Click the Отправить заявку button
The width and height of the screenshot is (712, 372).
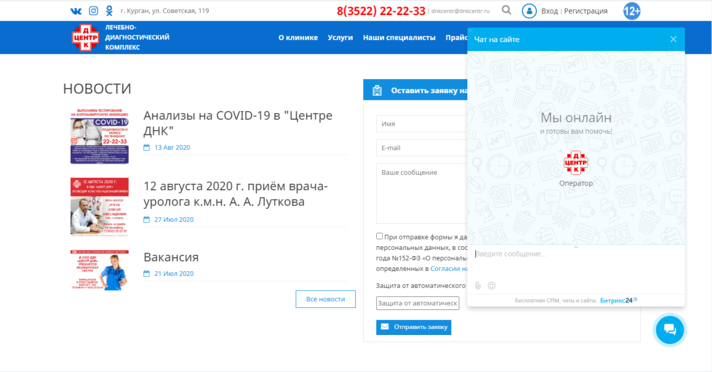[x=414, y=327]
